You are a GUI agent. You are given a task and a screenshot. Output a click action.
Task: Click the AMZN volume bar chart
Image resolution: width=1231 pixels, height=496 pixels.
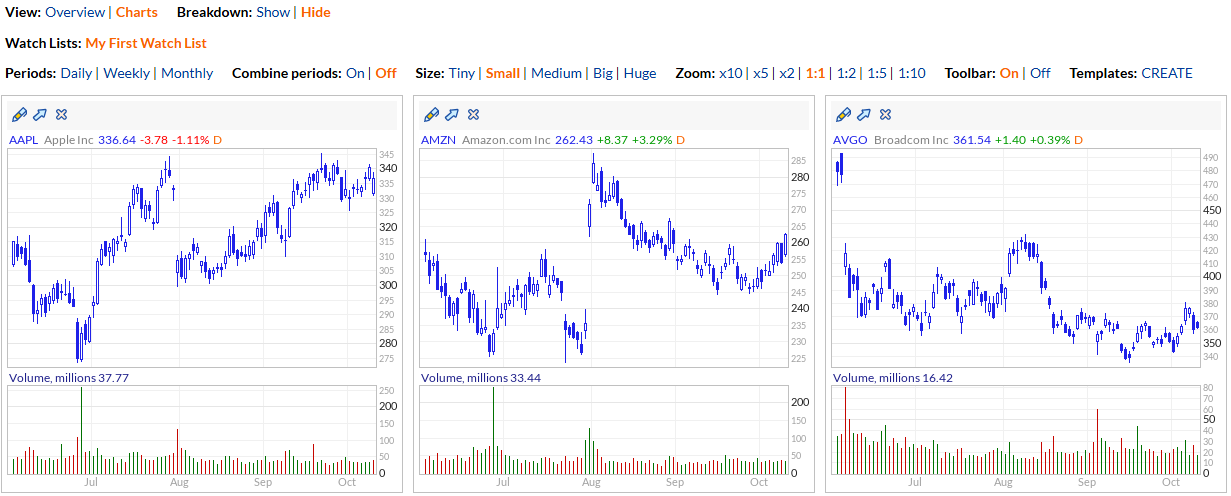(x=604, y=430)
